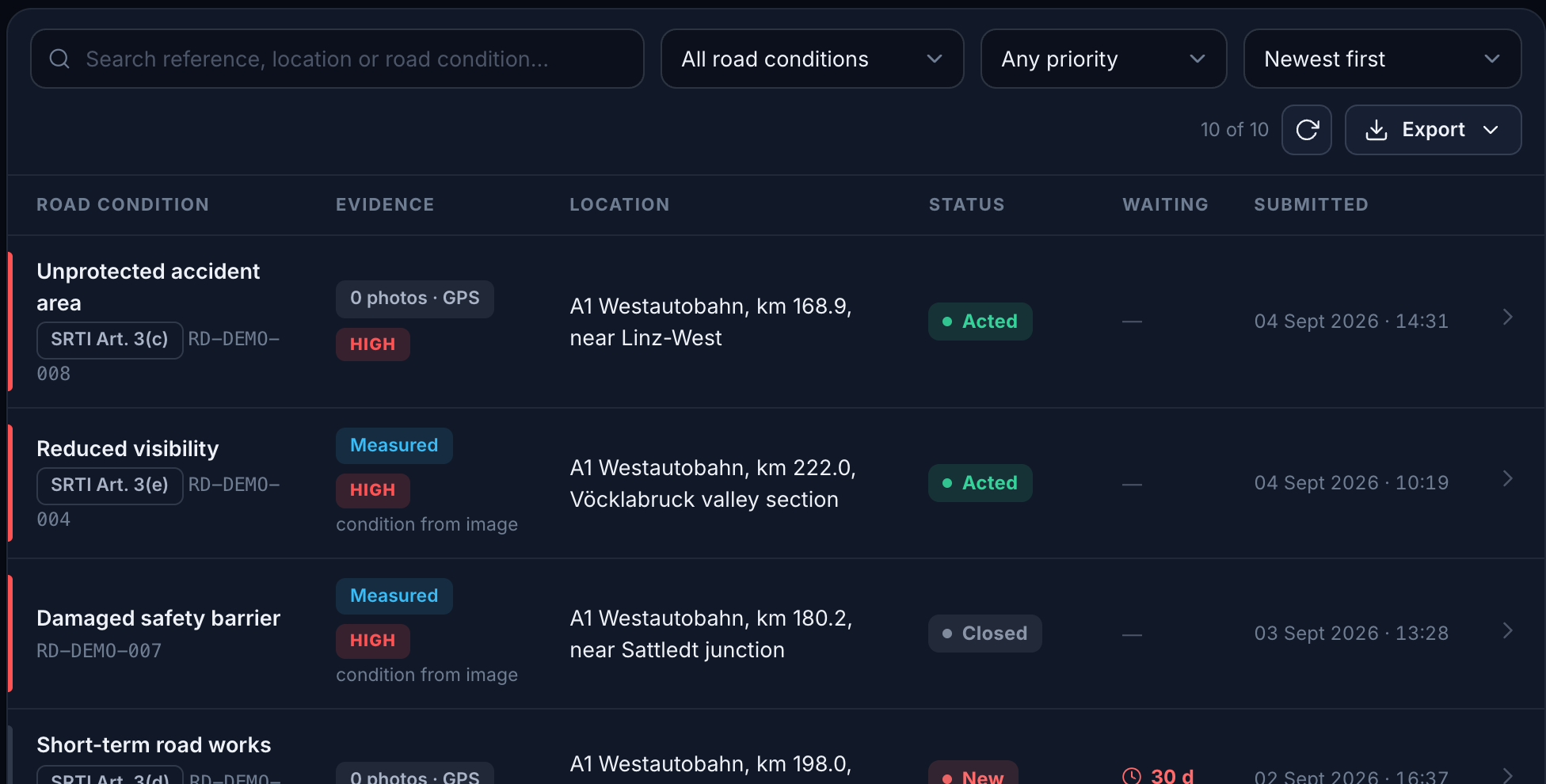Open row chevron for Unprotected accident area

[x=1507, y=318]
